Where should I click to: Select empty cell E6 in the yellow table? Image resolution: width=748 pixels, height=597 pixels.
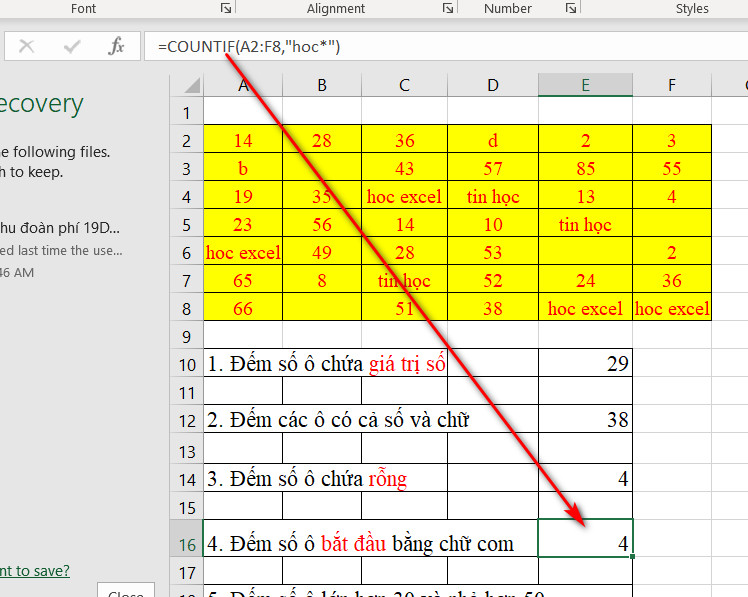click(x=585, y=252)
